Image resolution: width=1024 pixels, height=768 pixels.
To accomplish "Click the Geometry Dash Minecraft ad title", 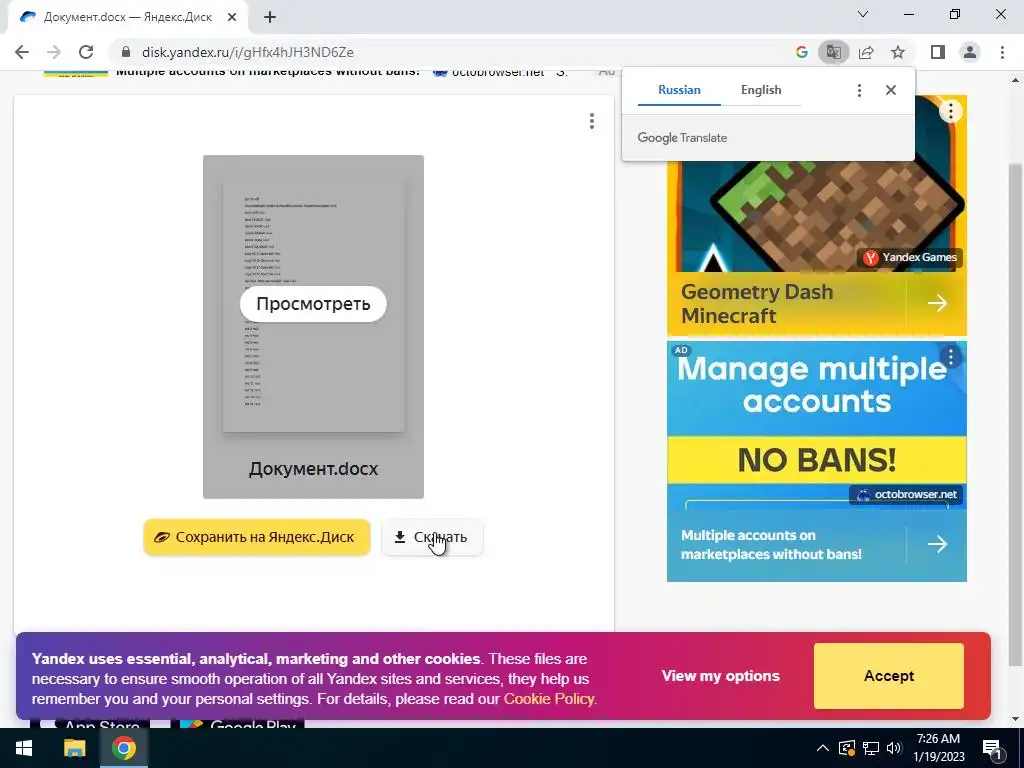I will pos(757,304).
